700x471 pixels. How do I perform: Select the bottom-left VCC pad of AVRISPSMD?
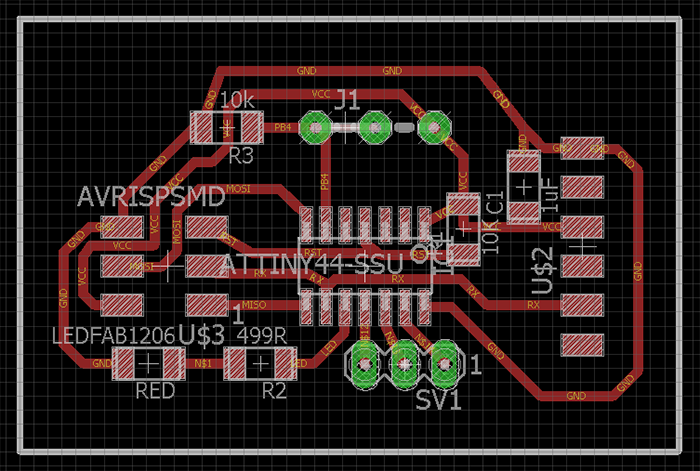122,305
